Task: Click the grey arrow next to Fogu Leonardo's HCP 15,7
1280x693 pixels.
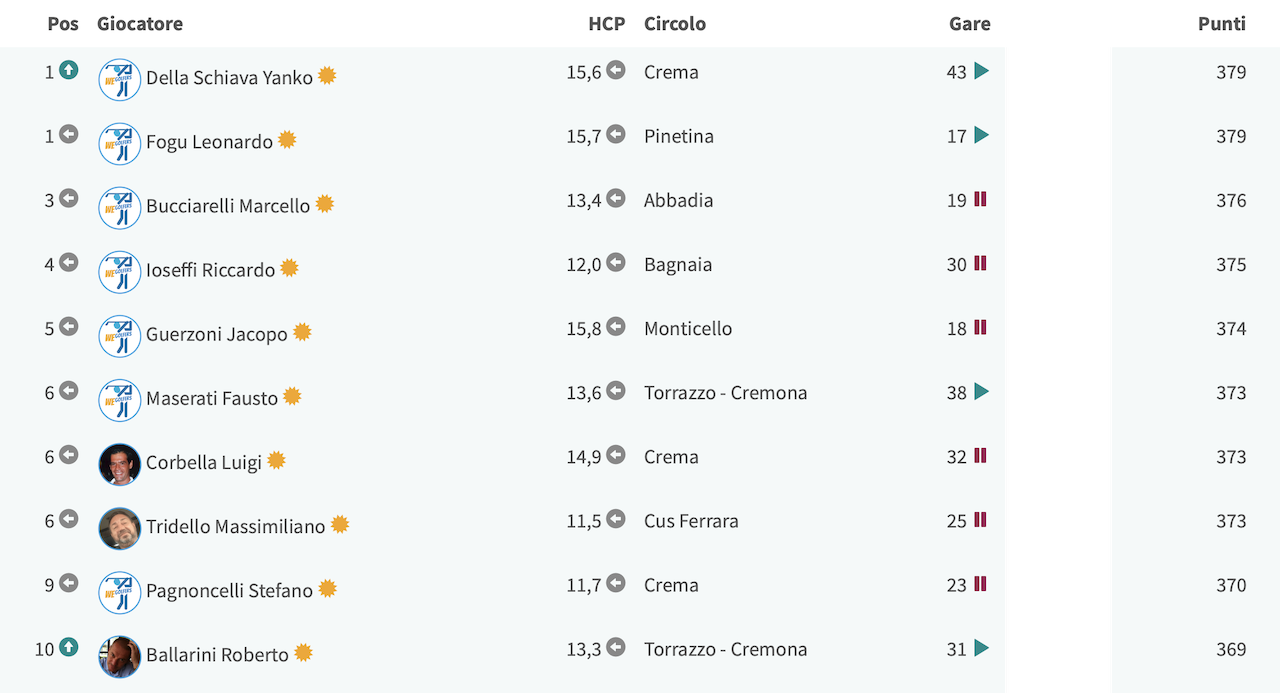Action: [616, 134]
